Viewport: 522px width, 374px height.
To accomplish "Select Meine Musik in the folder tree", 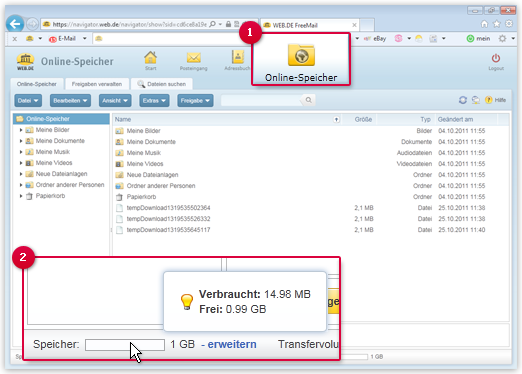I will (53, 152).
